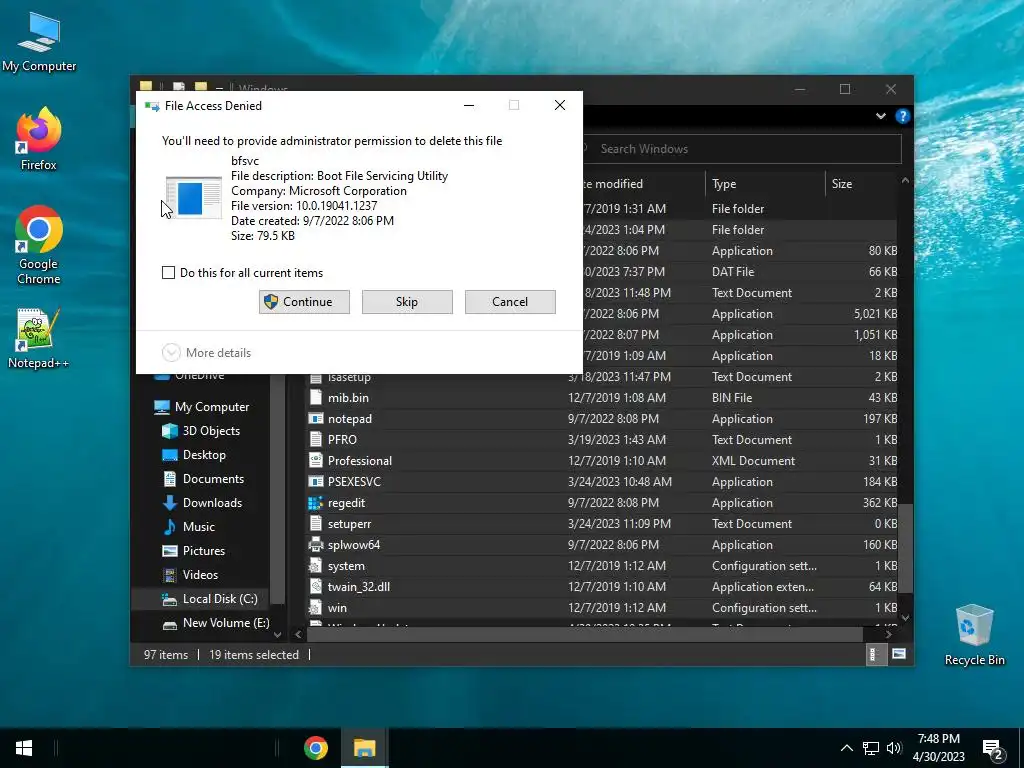
Task: Expand More details in the dialog
Action: point(206,353)
